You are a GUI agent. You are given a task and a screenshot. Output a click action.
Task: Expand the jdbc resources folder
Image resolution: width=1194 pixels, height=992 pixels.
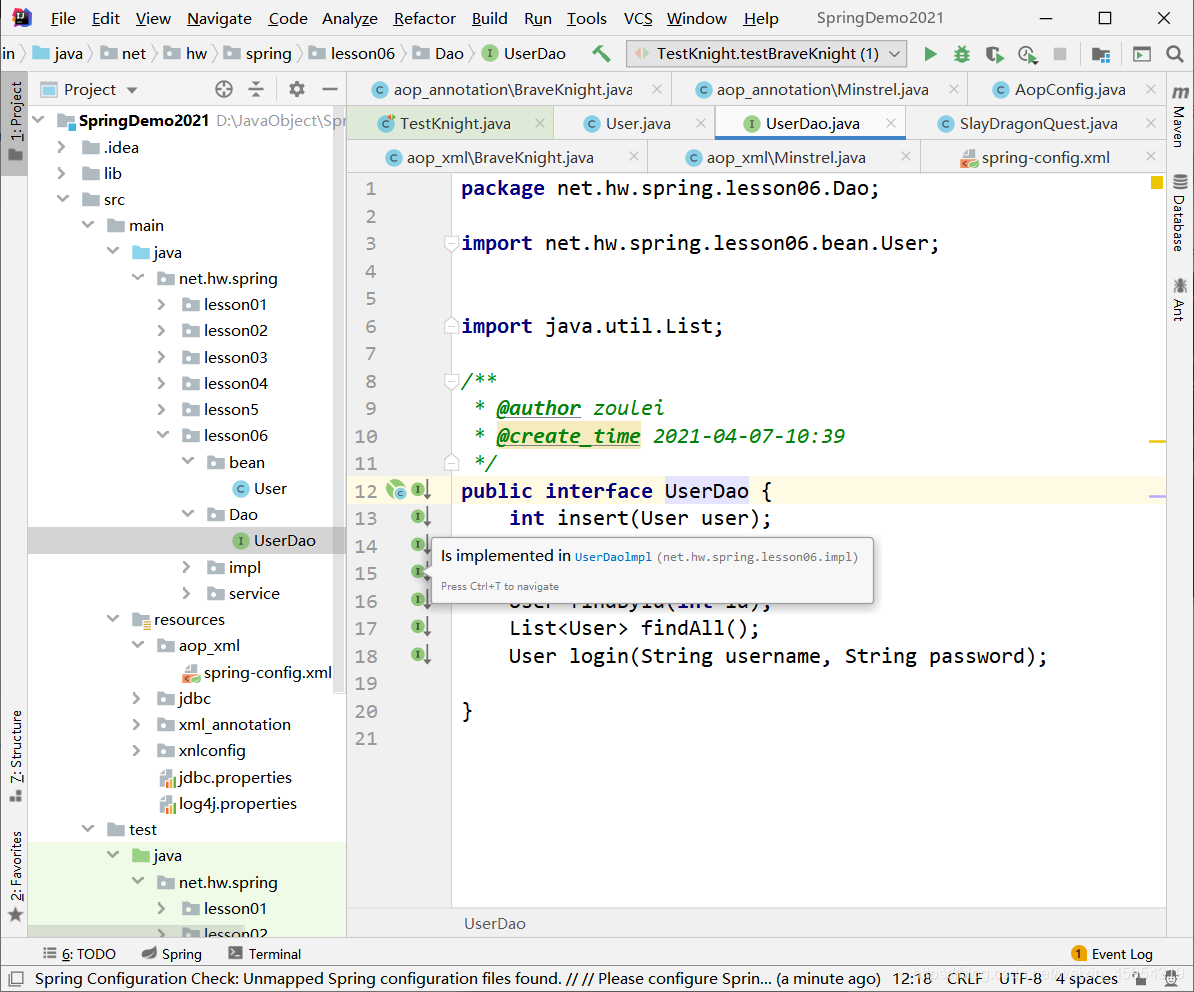(x=136, y=698)
